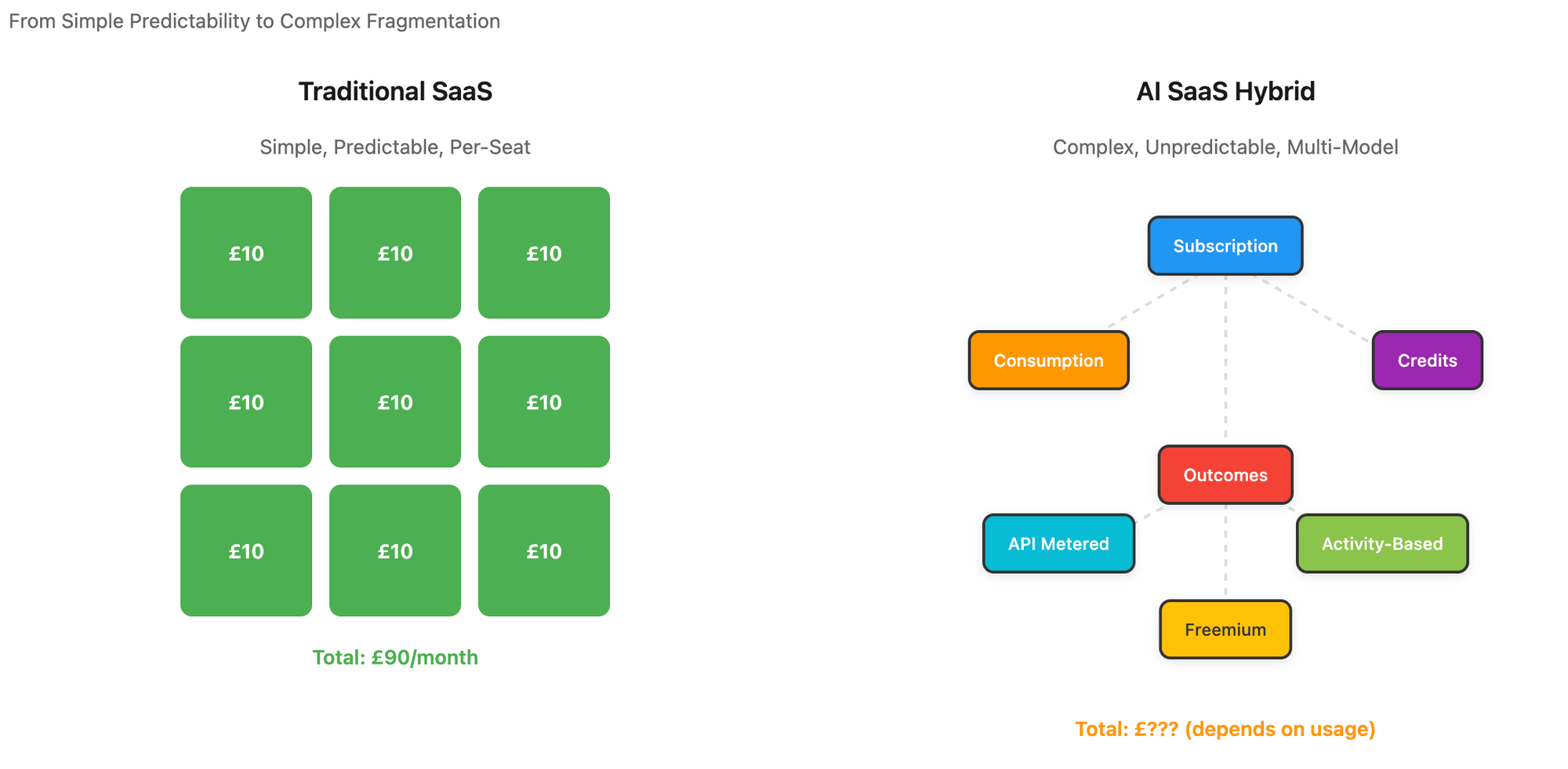The image size is (1568, 769).
Task: Select the top-left £10 seat tile
Action: 246,253
